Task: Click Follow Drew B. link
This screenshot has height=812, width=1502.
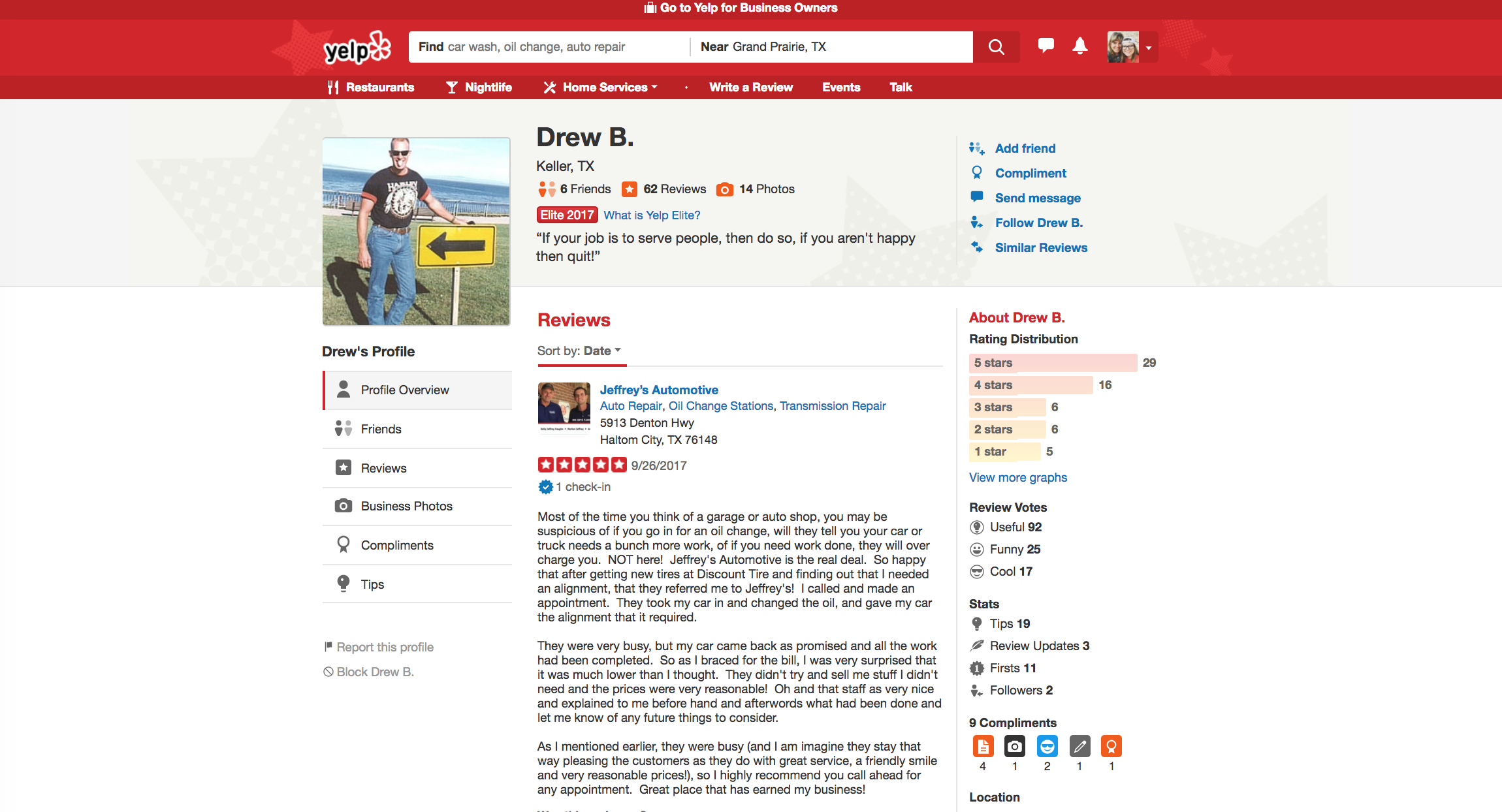Action: [1039, 223]
